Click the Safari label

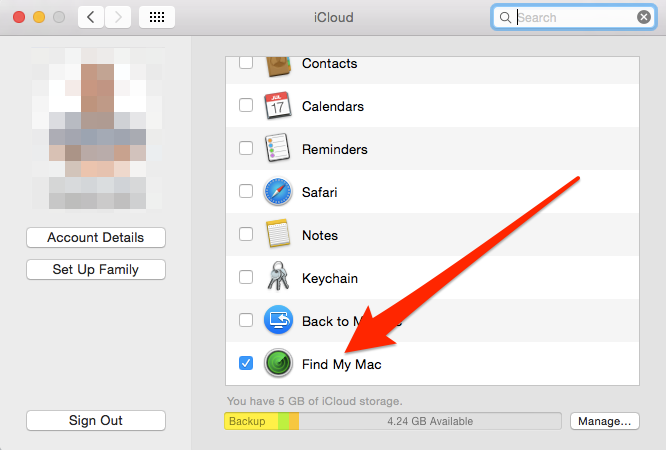coord(319,192)
